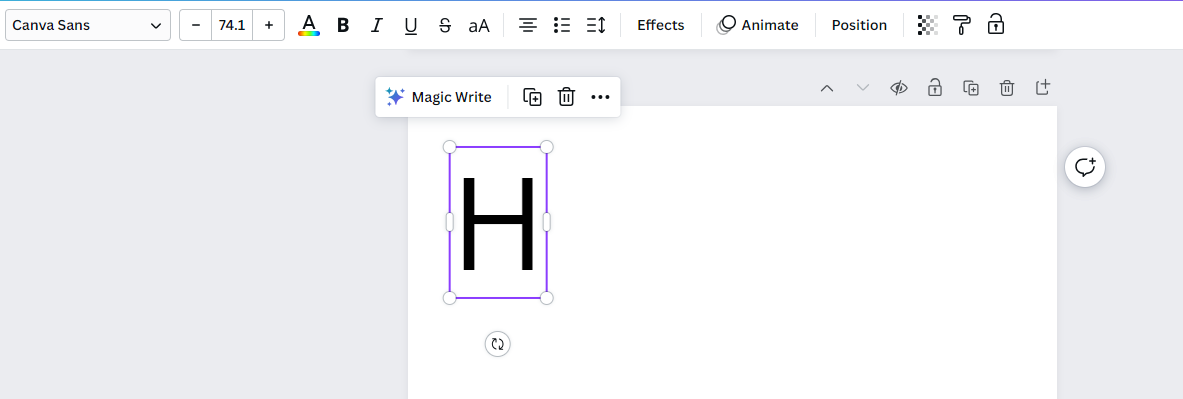Delete the selected text box using the floating toolbar trash icon

point(567,97)
